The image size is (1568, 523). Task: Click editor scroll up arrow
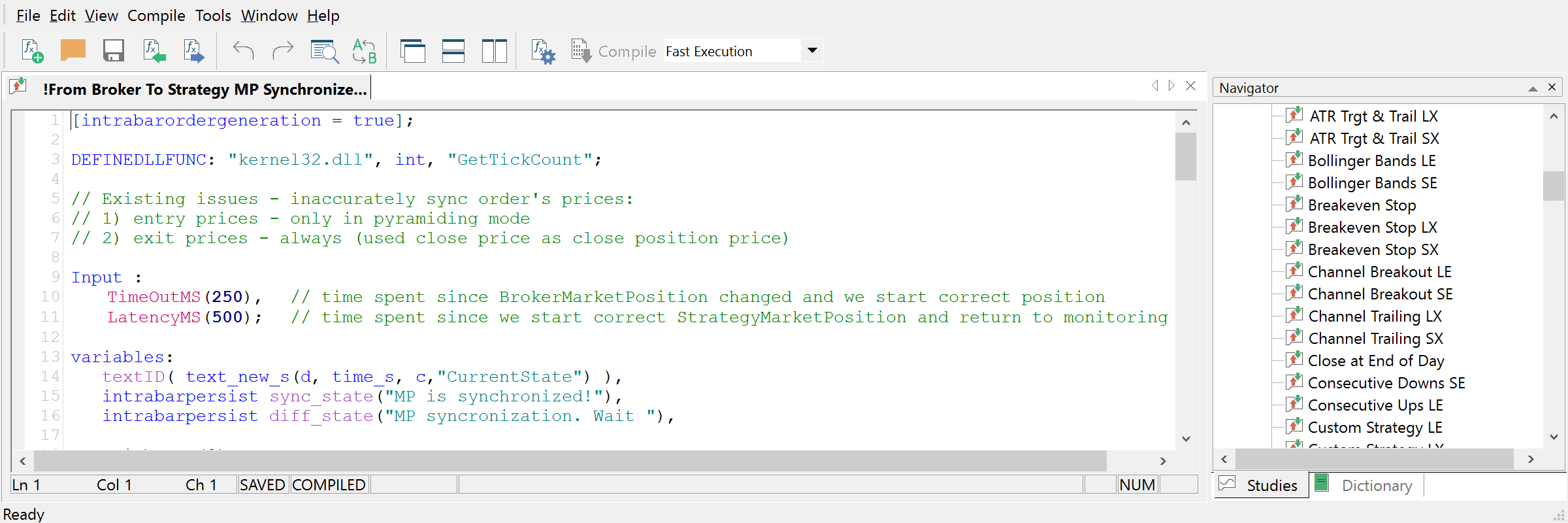coord(1186,123)
